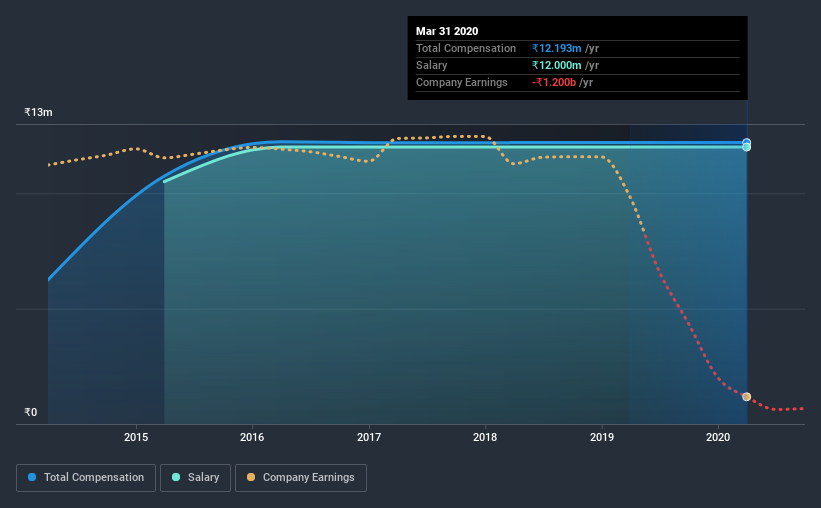The height and width of the screenshot is (508, 821).
Task: Click the ₹0 y-axis label
Action: tap(31, 413)
